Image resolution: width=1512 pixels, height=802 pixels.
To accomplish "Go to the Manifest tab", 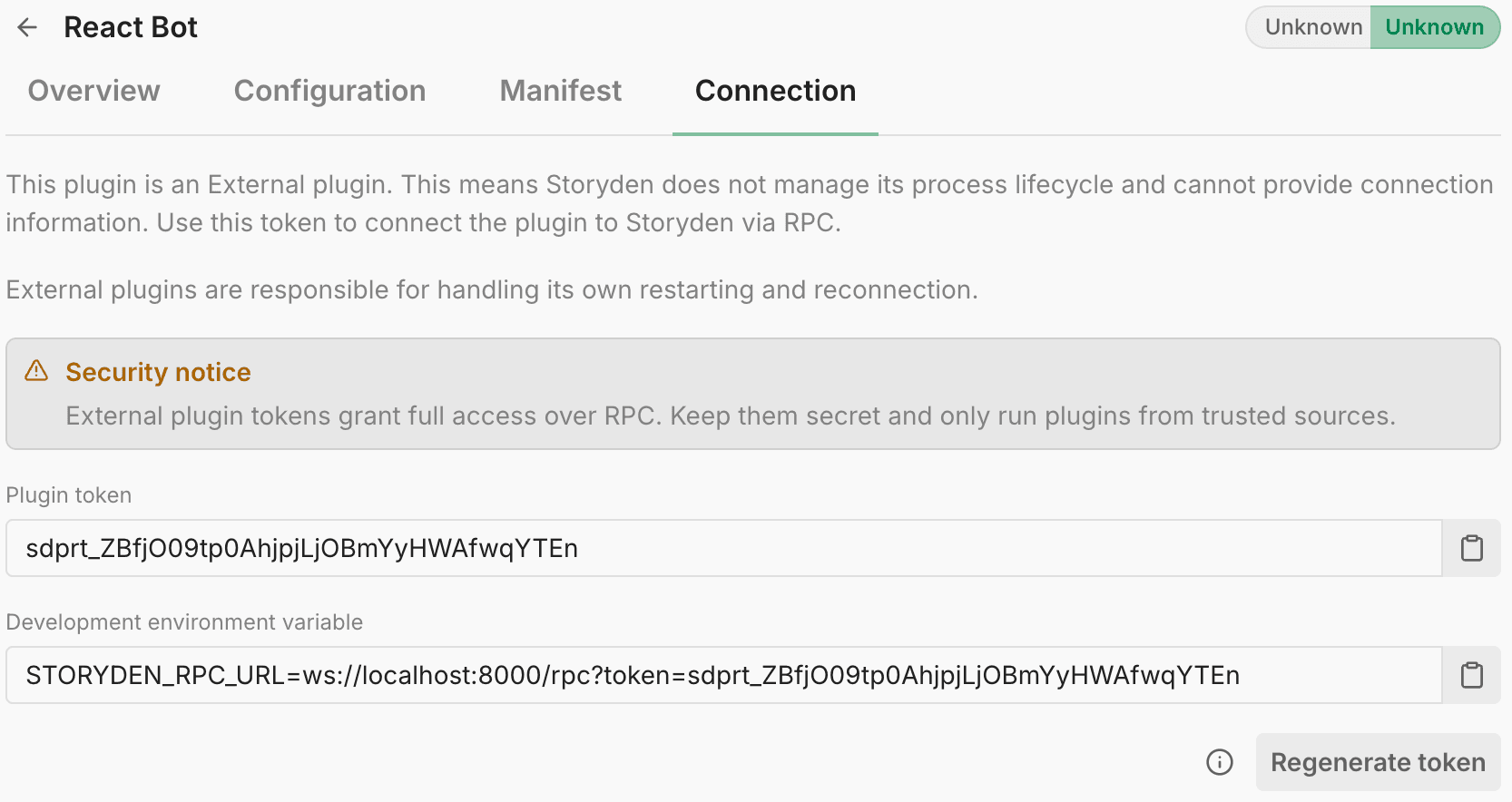I will coord(560,91).
